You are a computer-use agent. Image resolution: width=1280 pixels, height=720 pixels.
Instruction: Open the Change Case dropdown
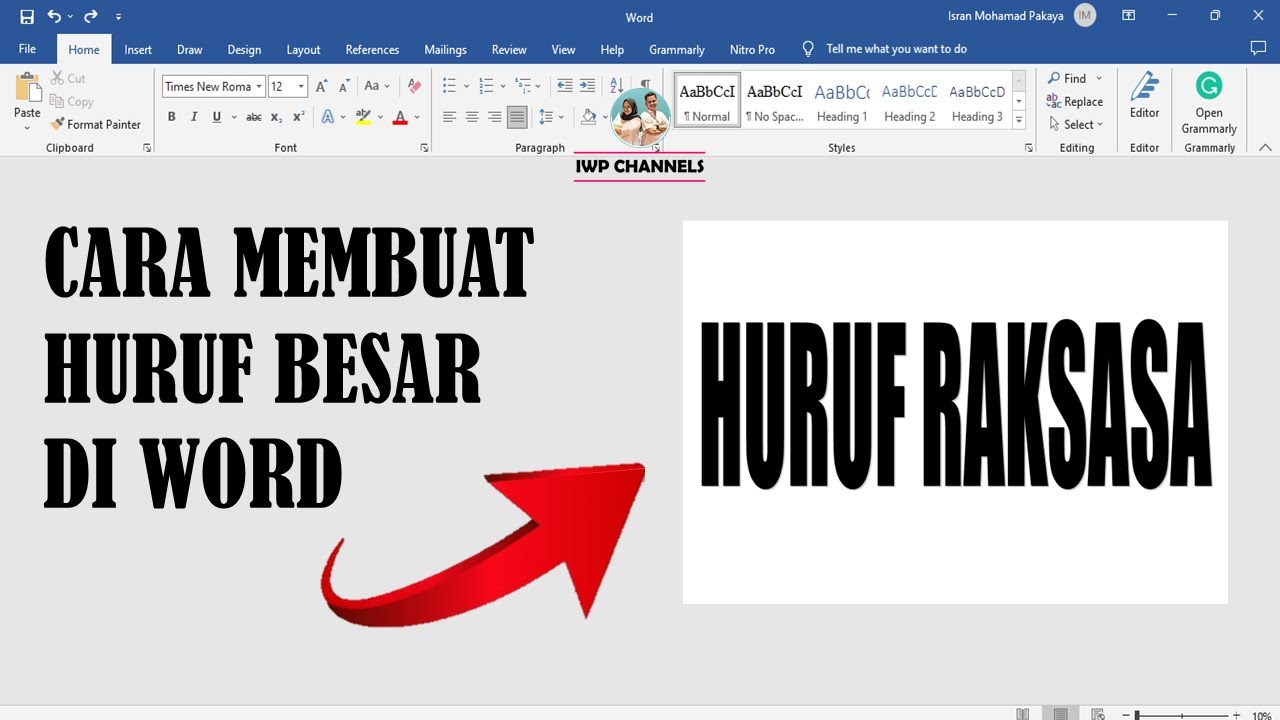click(x=377, y=86)
